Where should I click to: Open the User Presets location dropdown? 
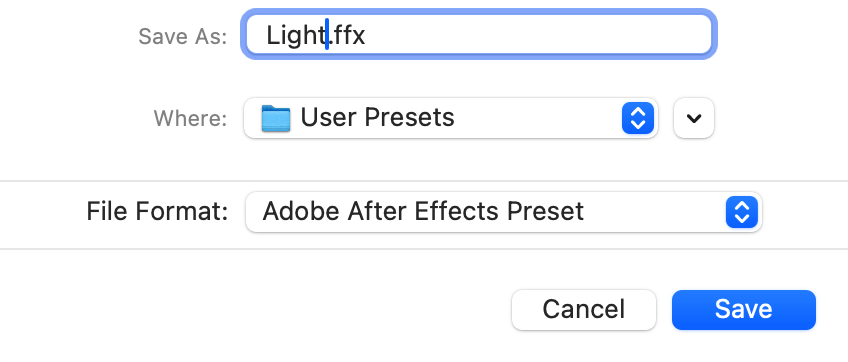click(450, 118)
